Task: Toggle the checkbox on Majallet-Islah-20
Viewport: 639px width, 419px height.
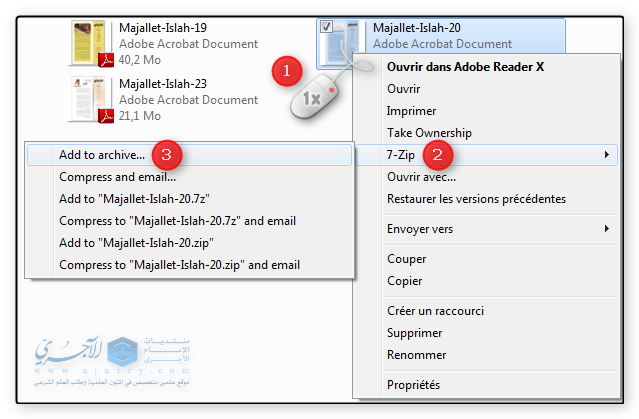Action: pyautogui.click(x=327, y=27)
